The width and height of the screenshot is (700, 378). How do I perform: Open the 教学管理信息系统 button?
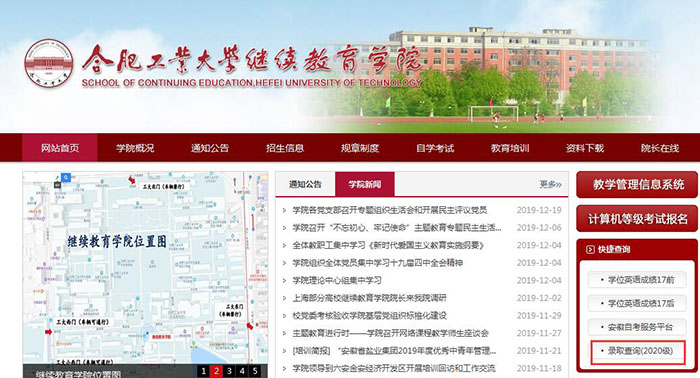[637, 184]
